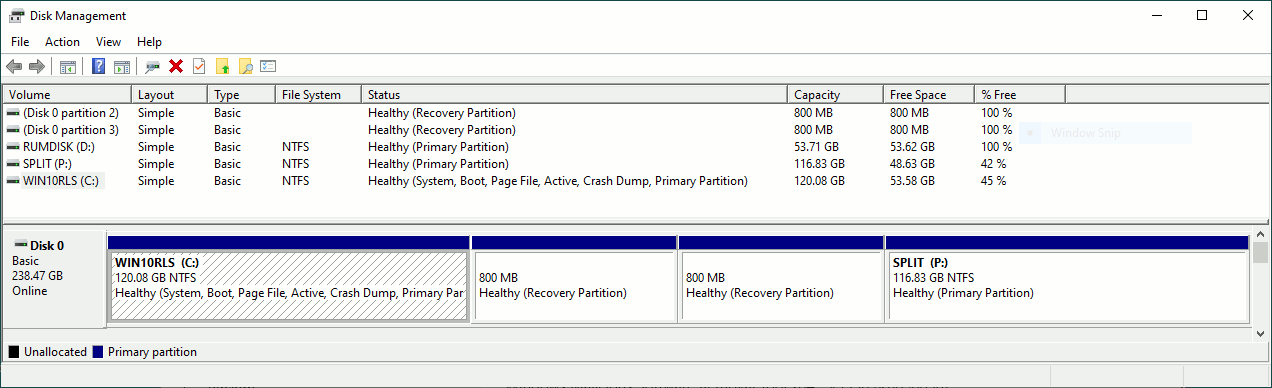Click the Disk Management title bar icon
1272x388 pixels.
click(x=17, y=16)
